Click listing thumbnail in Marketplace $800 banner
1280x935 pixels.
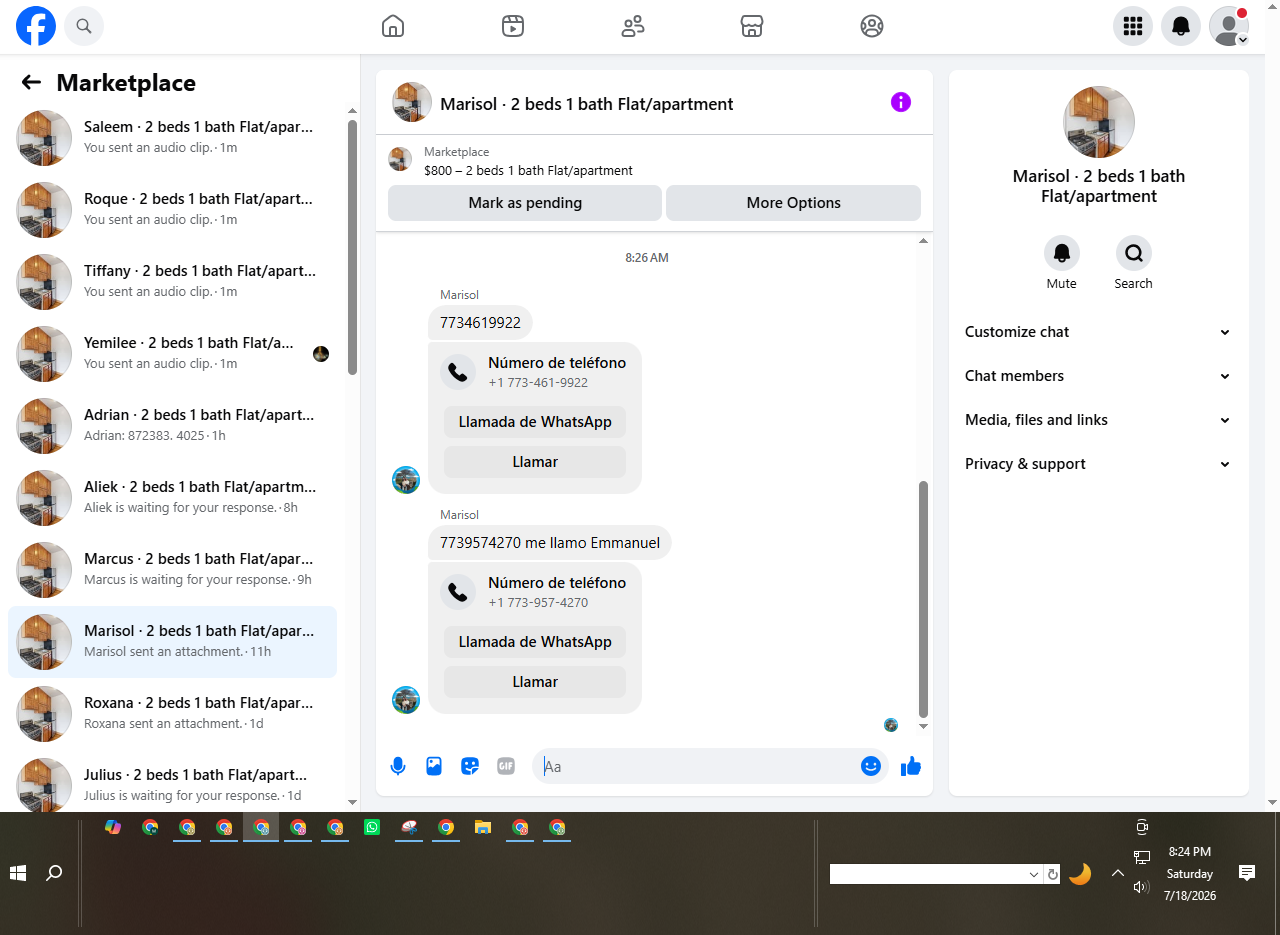coord(400,159)
